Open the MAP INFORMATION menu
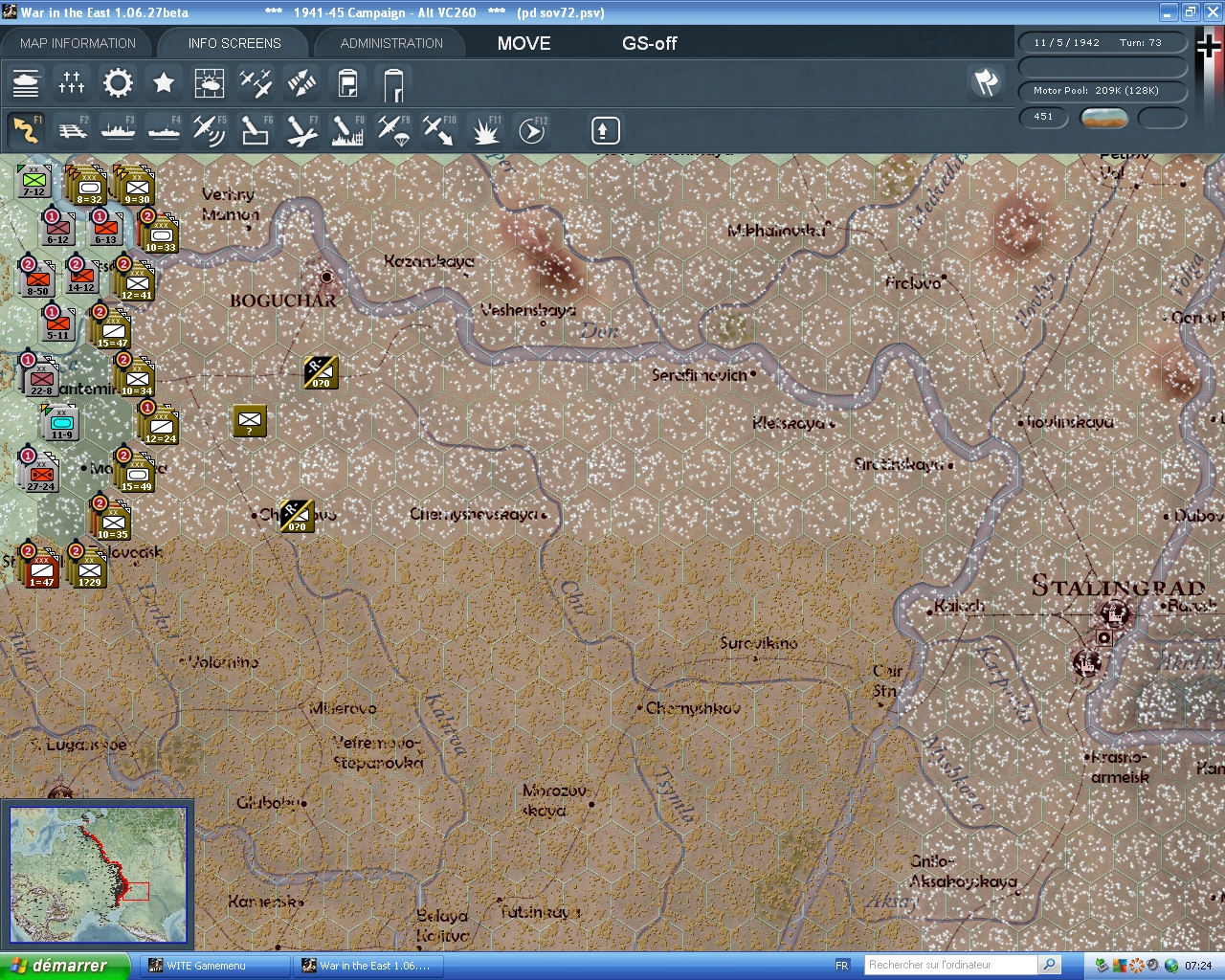Viewport: 1225px width, 980px height. click(77, 42)
